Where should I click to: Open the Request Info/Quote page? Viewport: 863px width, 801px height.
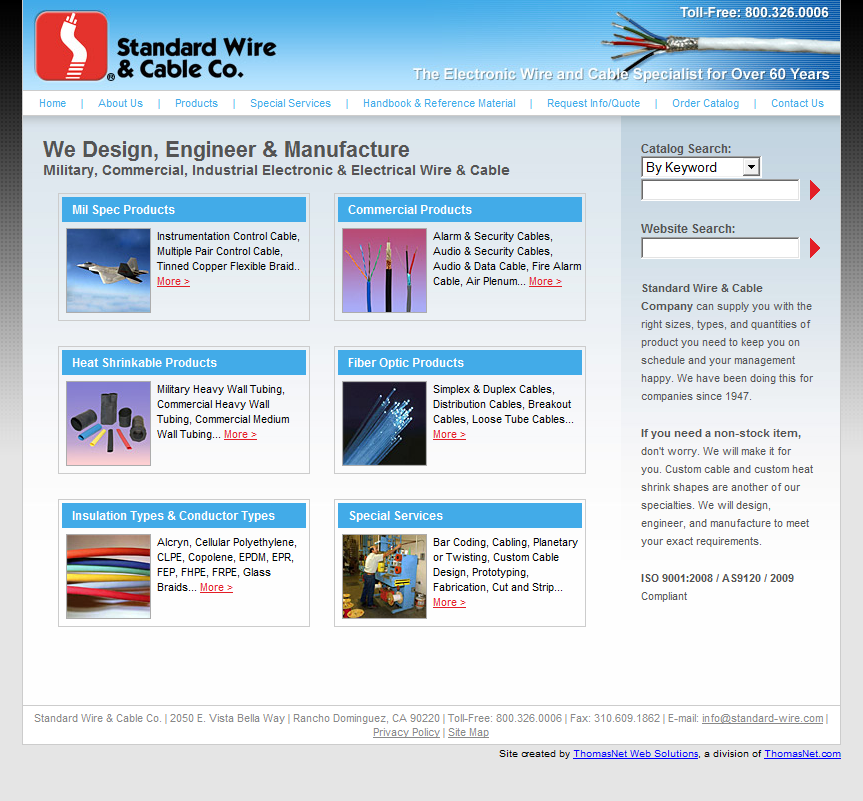(593, 103)
